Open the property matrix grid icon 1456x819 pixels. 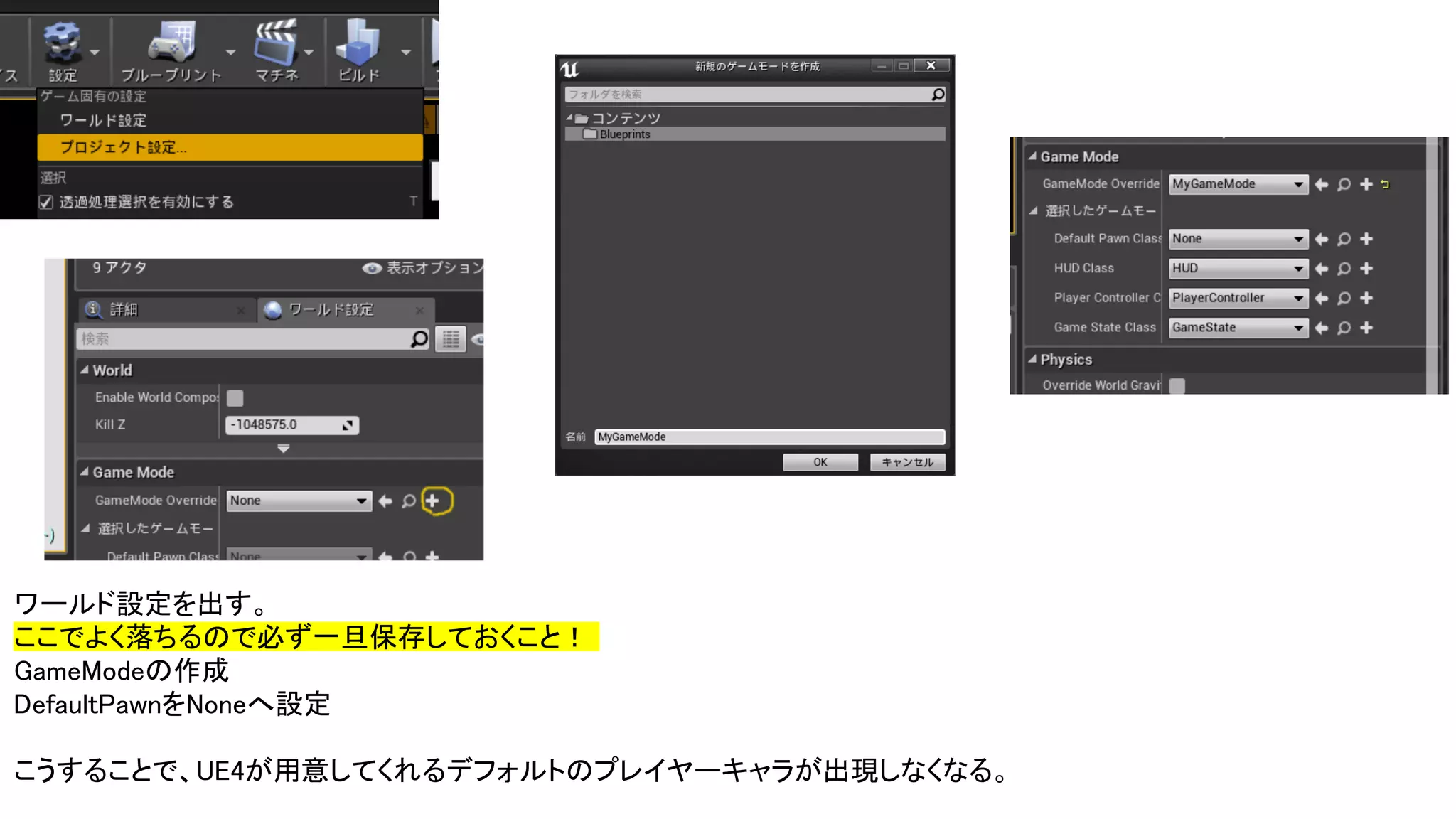point(451,339)
